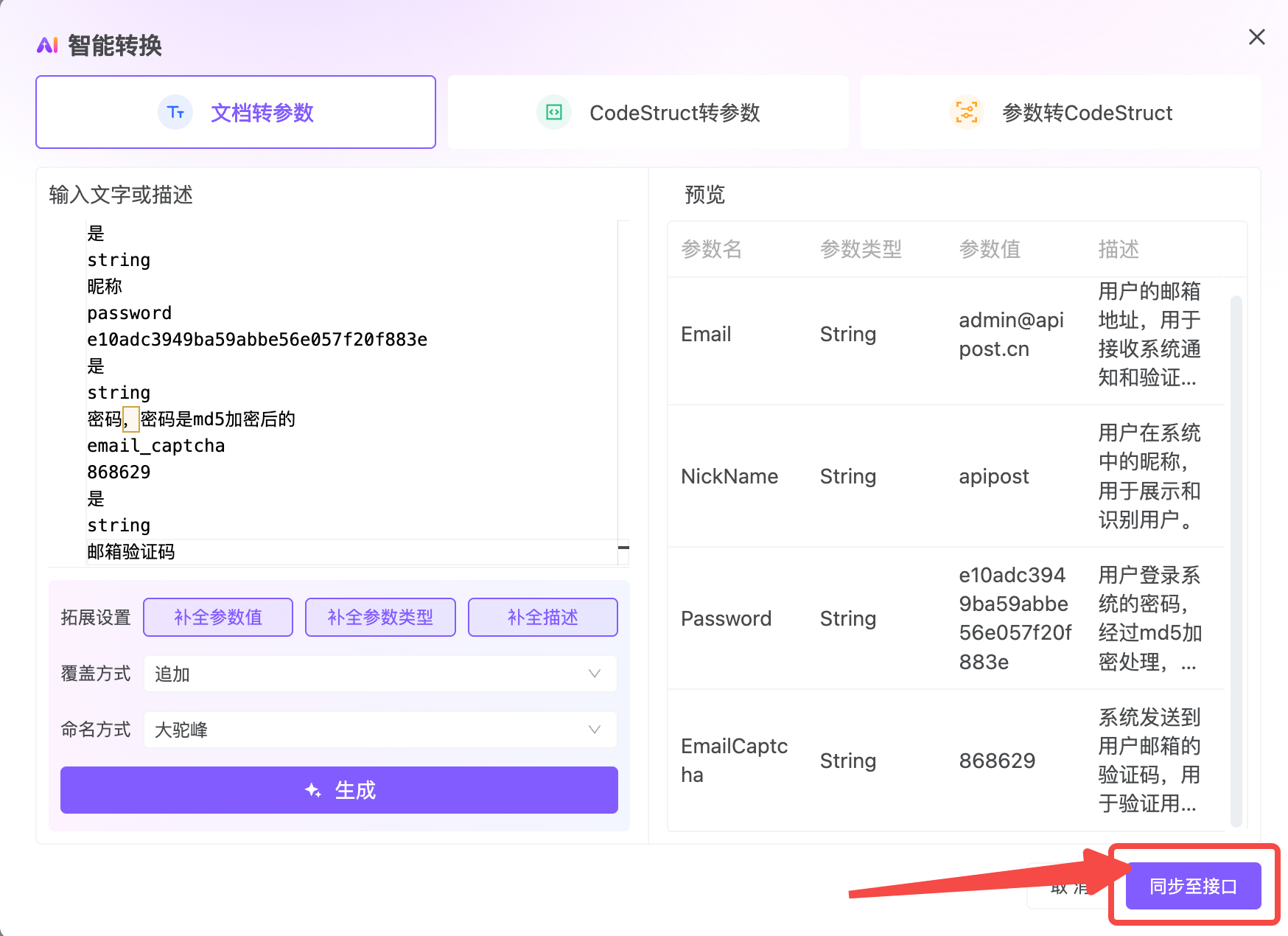Enable 补全描述 option
Screen dimensions: 1288x936
(x=542, y=617)
